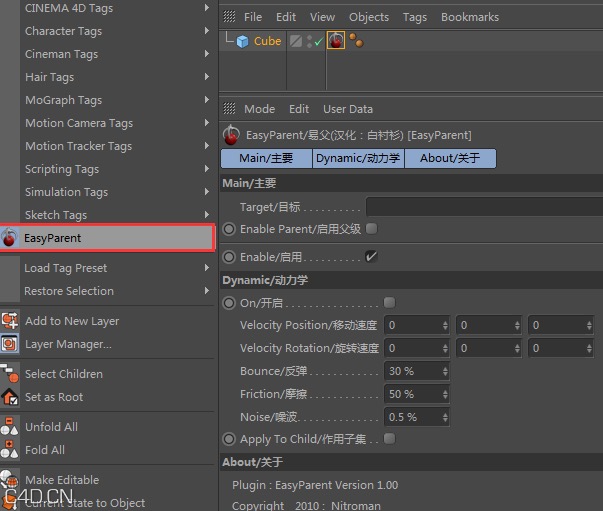Click the Fold All icon
The height and width of the screenshot is (511, 603).
[9, 449]
